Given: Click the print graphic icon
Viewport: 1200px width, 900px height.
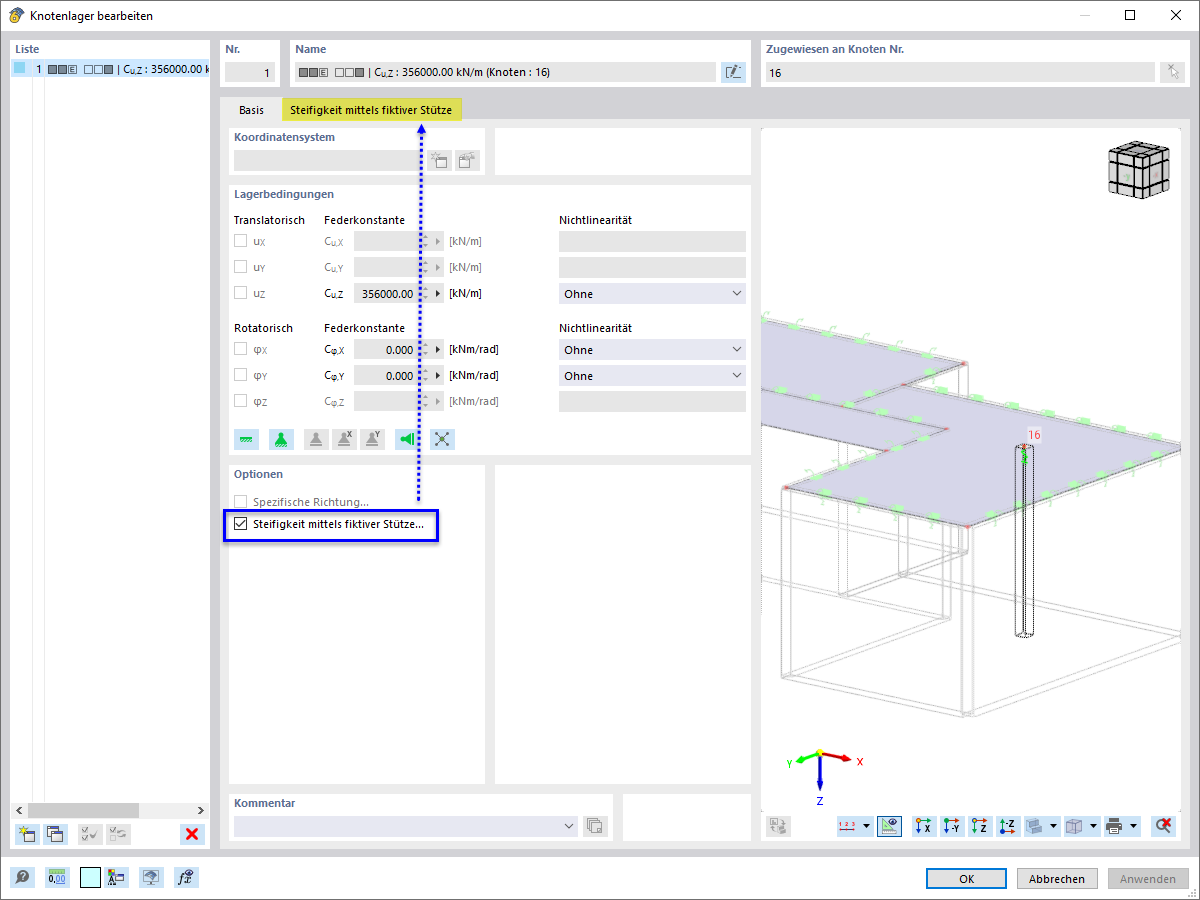Looking at the screenshot, I should pos(1115,826).
